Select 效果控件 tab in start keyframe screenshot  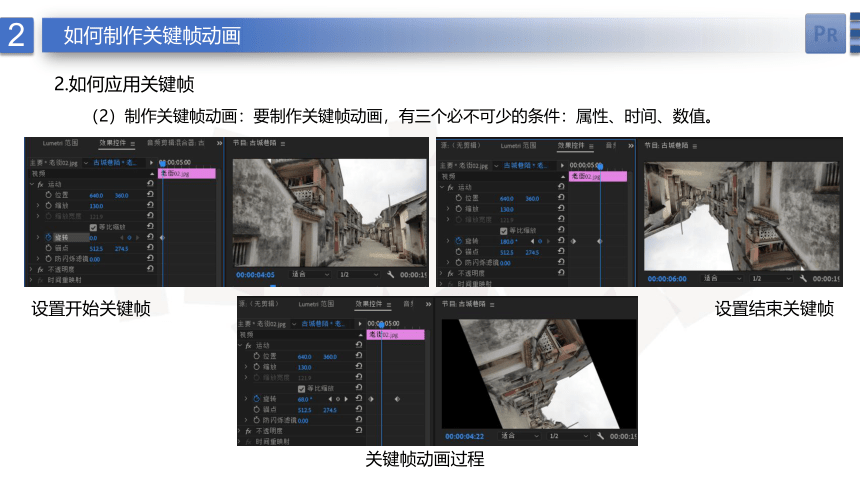112,143
